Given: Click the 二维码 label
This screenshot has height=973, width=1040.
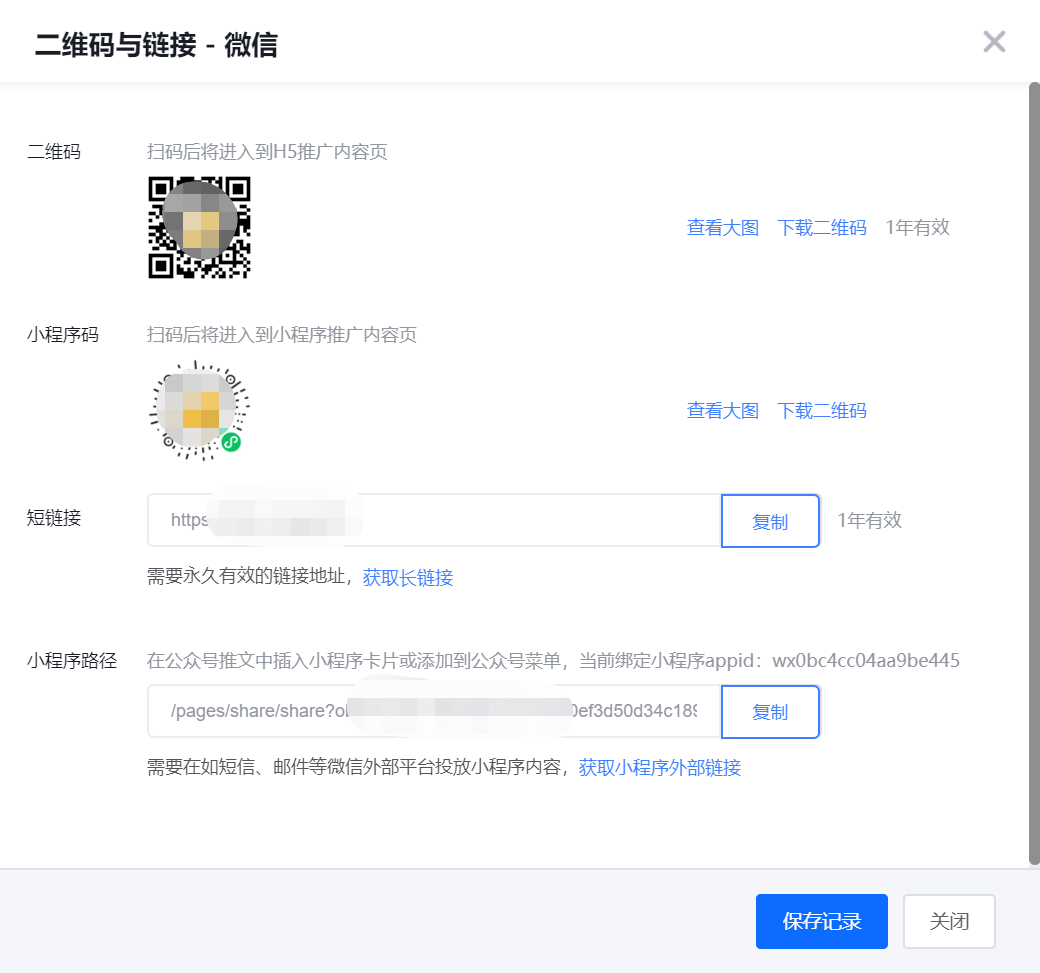Looking at the screenshot, I should coord(54,152).
